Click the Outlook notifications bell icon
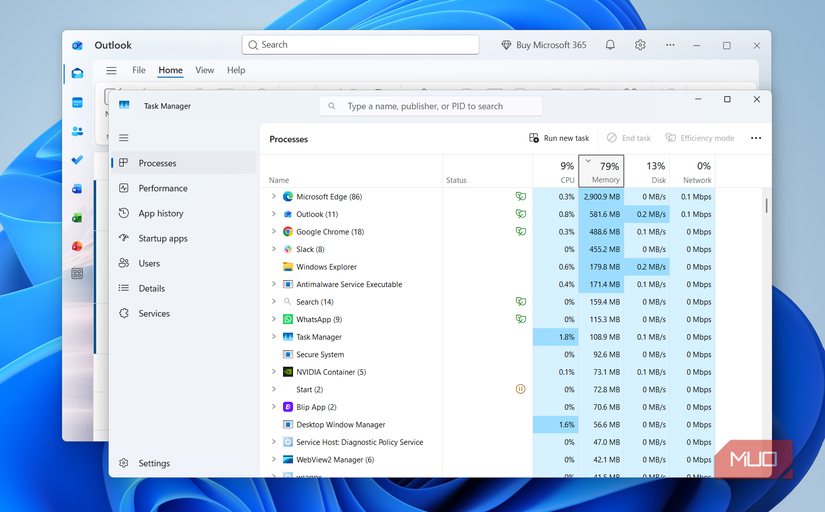The width and height of the screenshot is (825, 512). (x=610, y=45)
